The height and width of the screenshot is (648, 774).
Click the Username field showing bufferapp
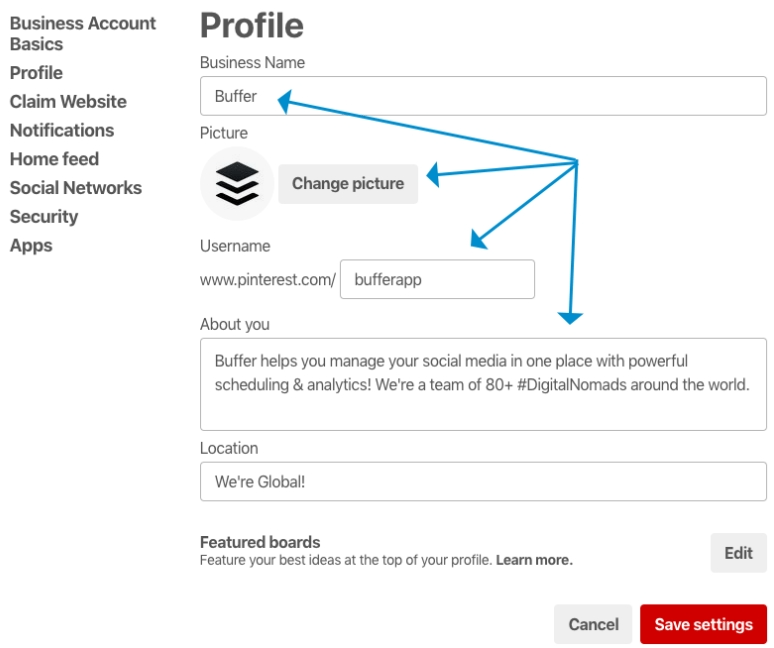(437, 280)
